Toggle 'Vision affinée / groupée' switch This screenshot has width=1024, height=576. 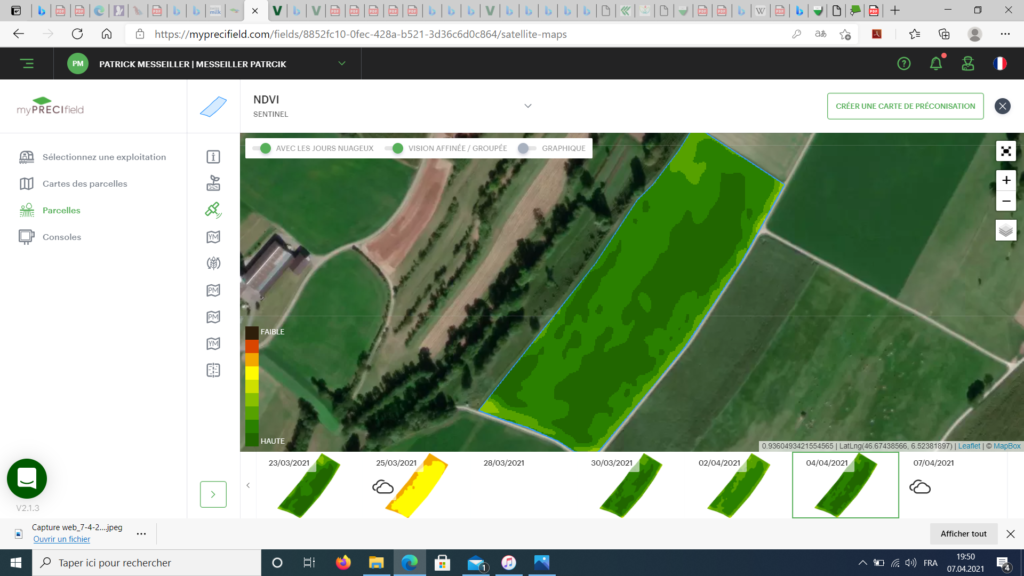(395, 148)
